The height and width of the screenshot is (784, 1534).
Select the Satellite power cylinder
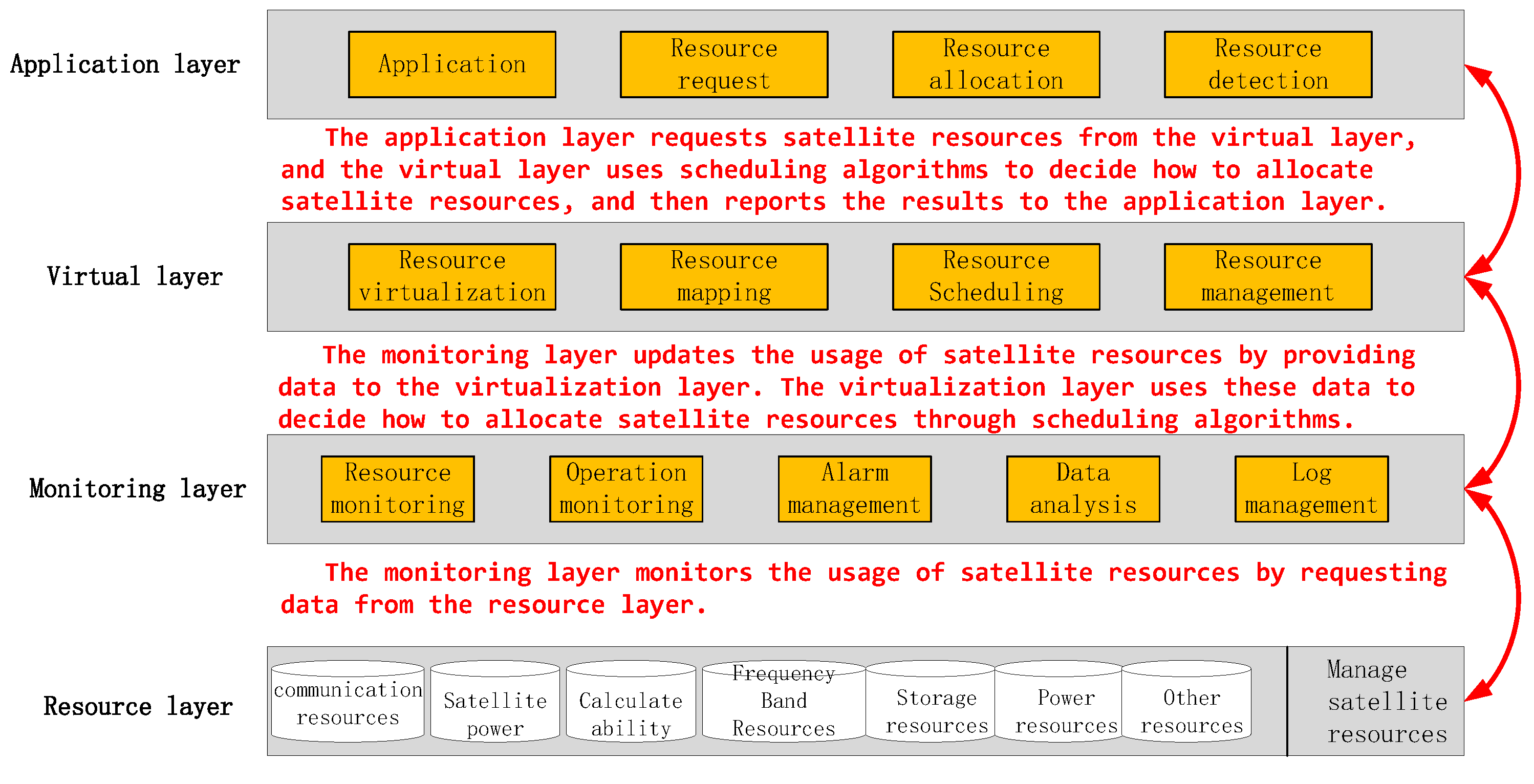pos(495,708)
